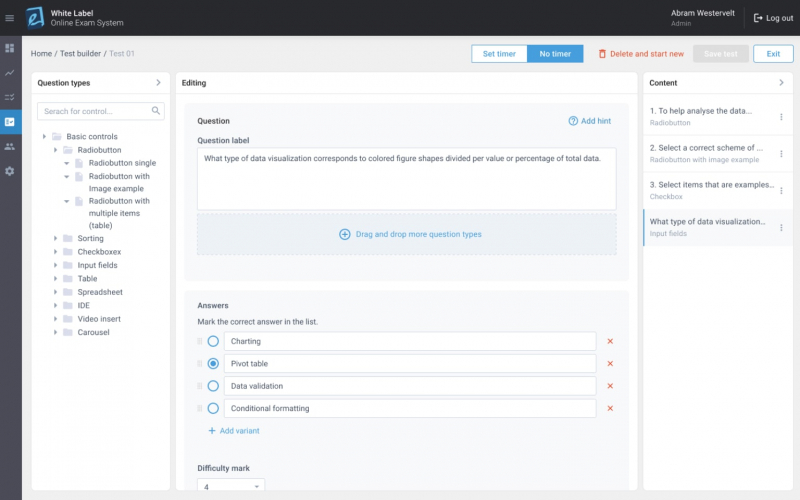Image resolution: width=800 pixels, height=500 pixels.
Task: Select Radiobutton with image example in the tree
Action: click(x=119, y=182)
